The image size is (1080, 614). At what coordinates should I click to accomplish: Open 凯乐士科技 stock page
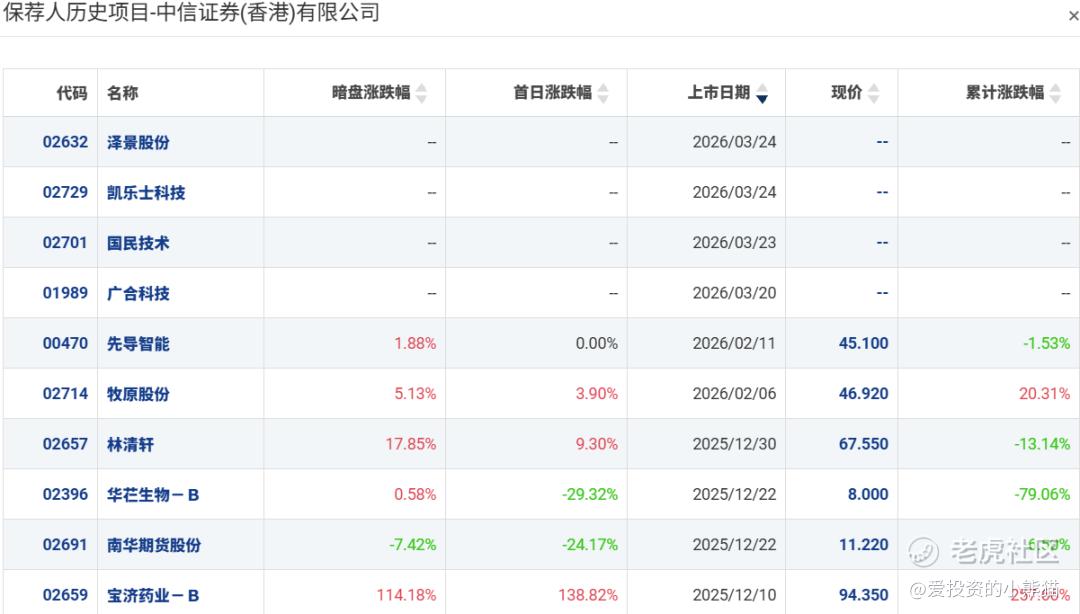pyautogui.click(x=146, y=193)
